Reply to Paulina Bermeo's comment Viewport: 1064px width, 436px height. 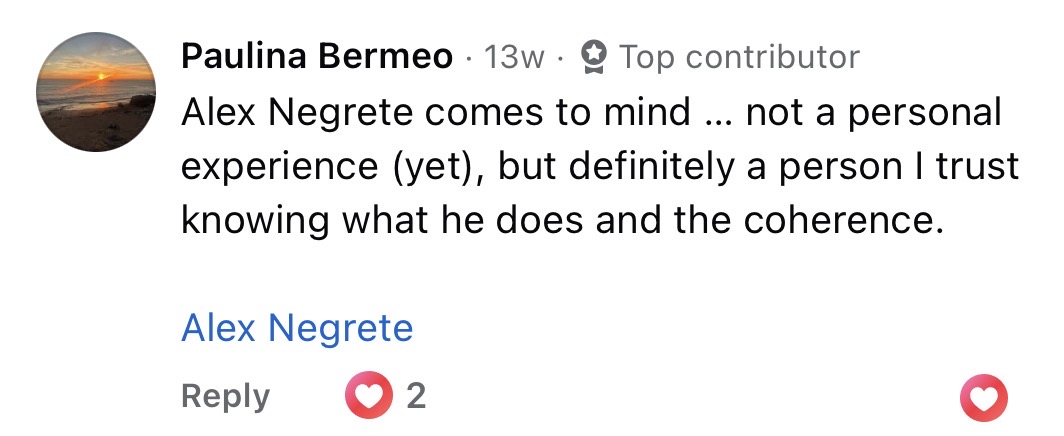[x=225, y=397]
